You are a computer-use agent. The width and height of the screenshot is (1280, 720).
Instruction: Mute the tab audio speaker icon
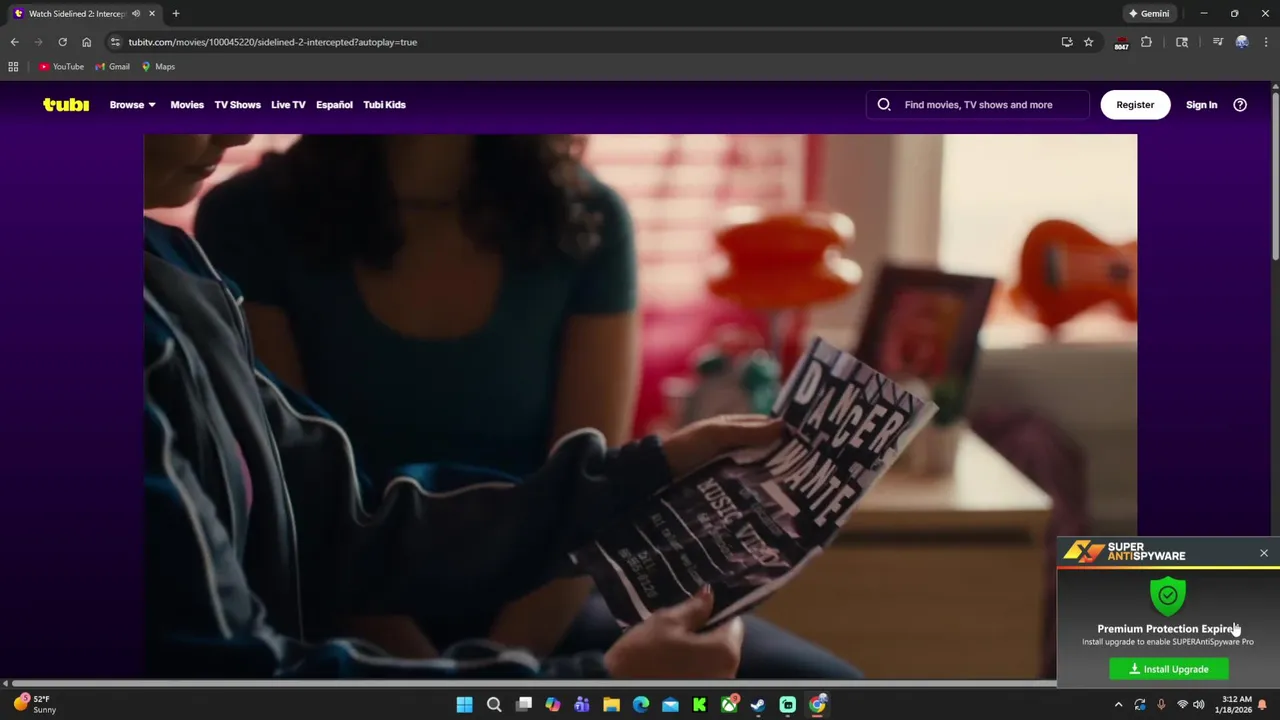tap(136, 14)
